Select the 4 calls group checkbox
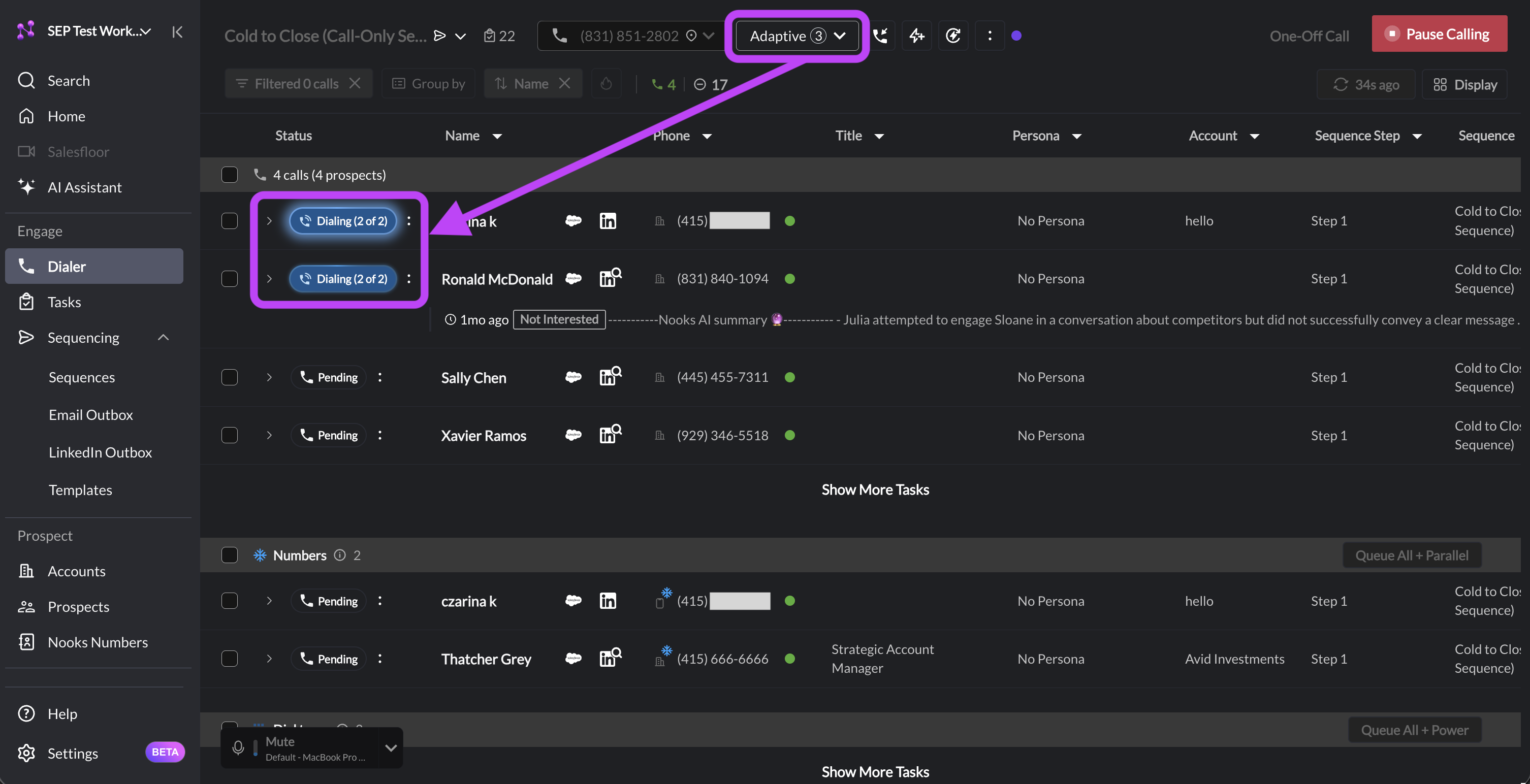This screenshot has height=784, width=1530. tap(229, 175)
